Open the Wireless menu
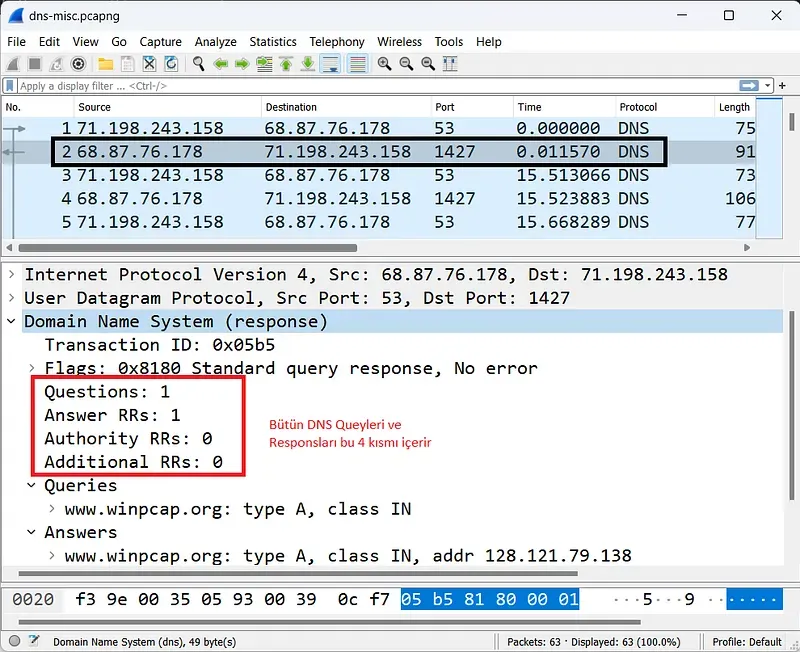 coord(399,42)
